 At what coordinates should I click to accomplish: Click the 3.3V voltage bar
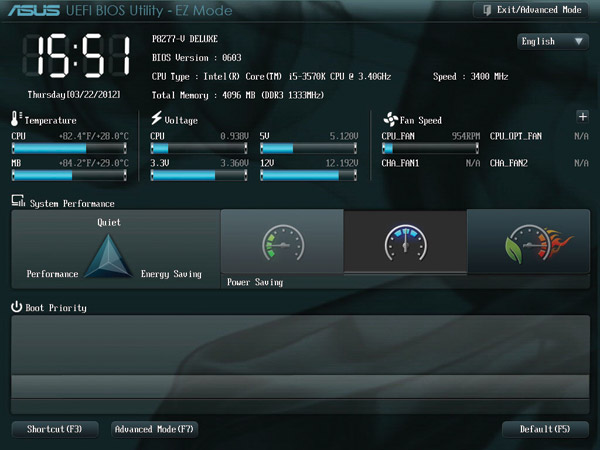coord(199,175)
